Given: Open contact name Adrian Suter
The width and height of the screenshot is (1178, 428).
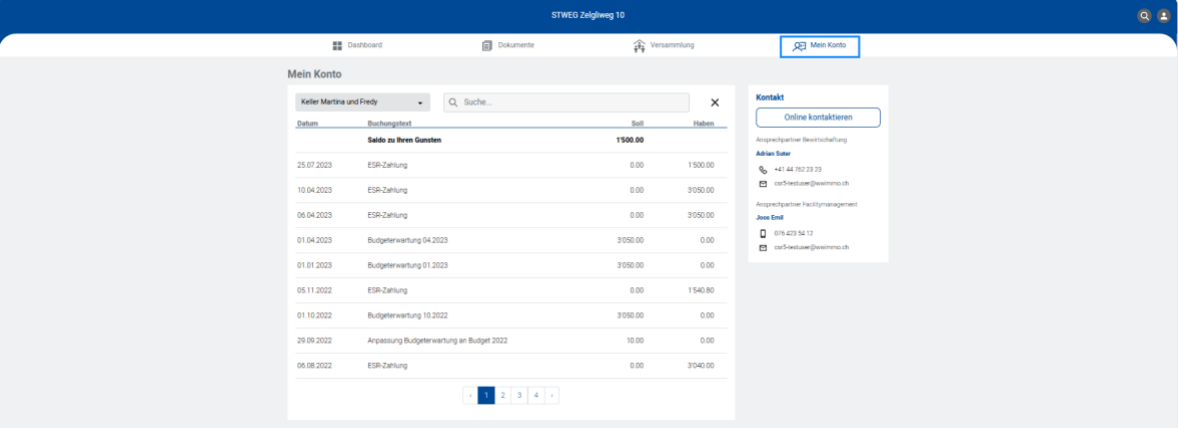Looking at the screenshot, I should [773, 153].
